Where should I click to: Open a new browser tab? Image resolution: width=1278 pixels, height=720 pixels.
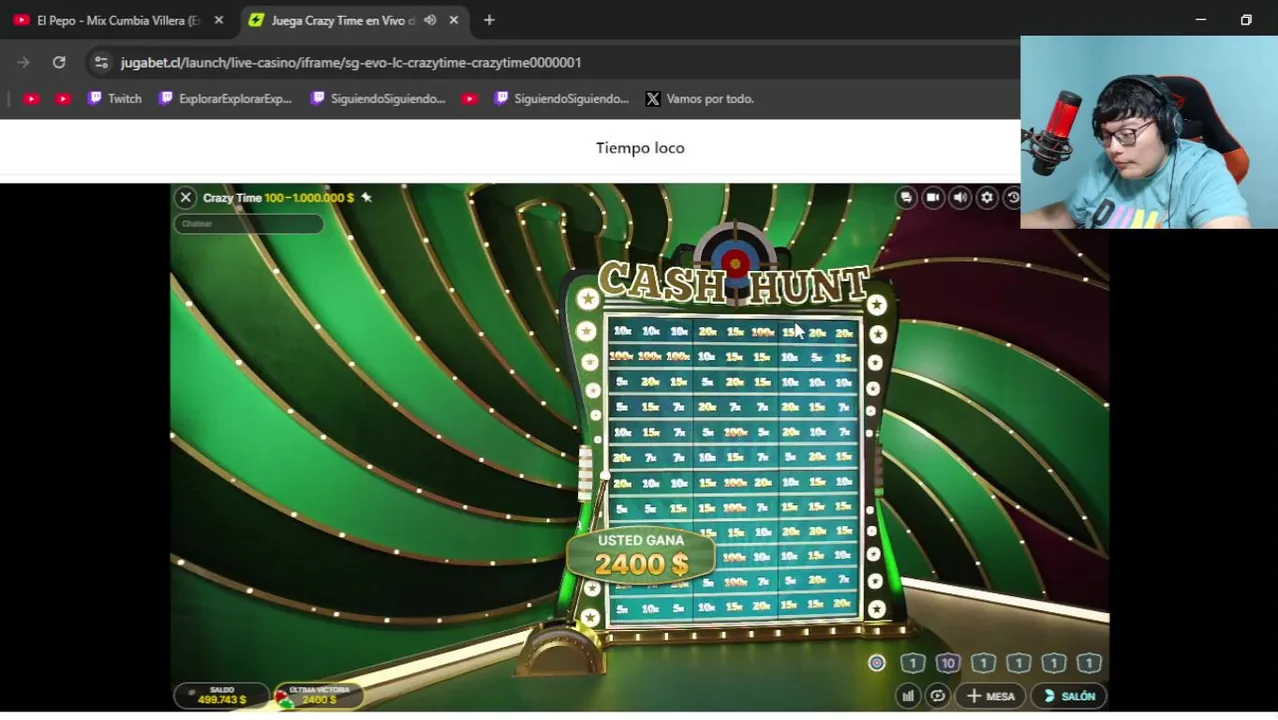[489, 20]
